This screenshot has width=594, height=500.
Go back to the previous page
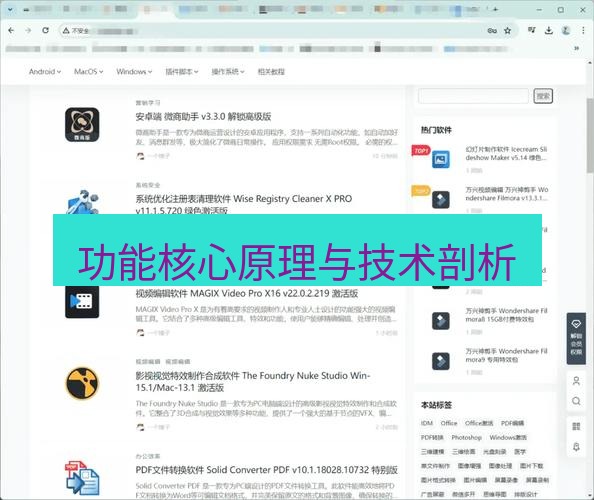coord(11,31)
